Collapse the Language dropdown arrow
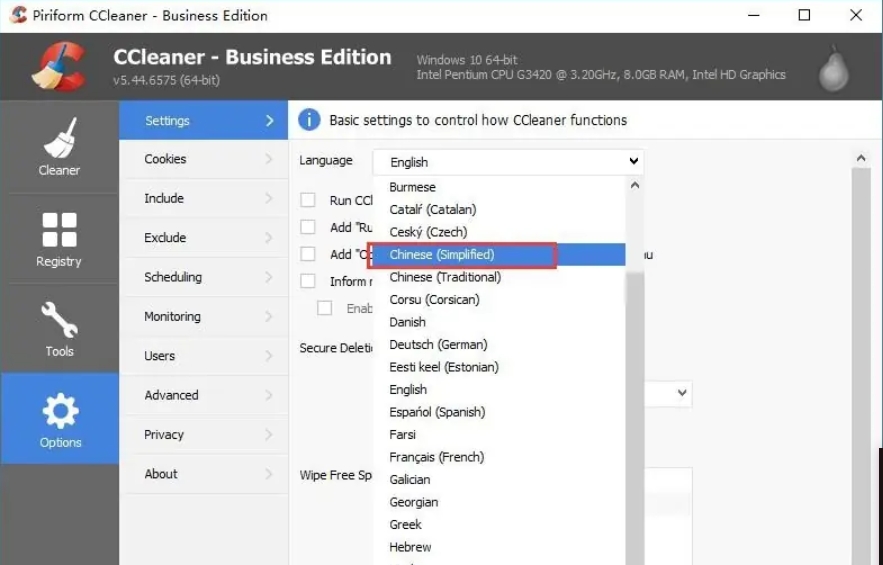 [633, 161]
